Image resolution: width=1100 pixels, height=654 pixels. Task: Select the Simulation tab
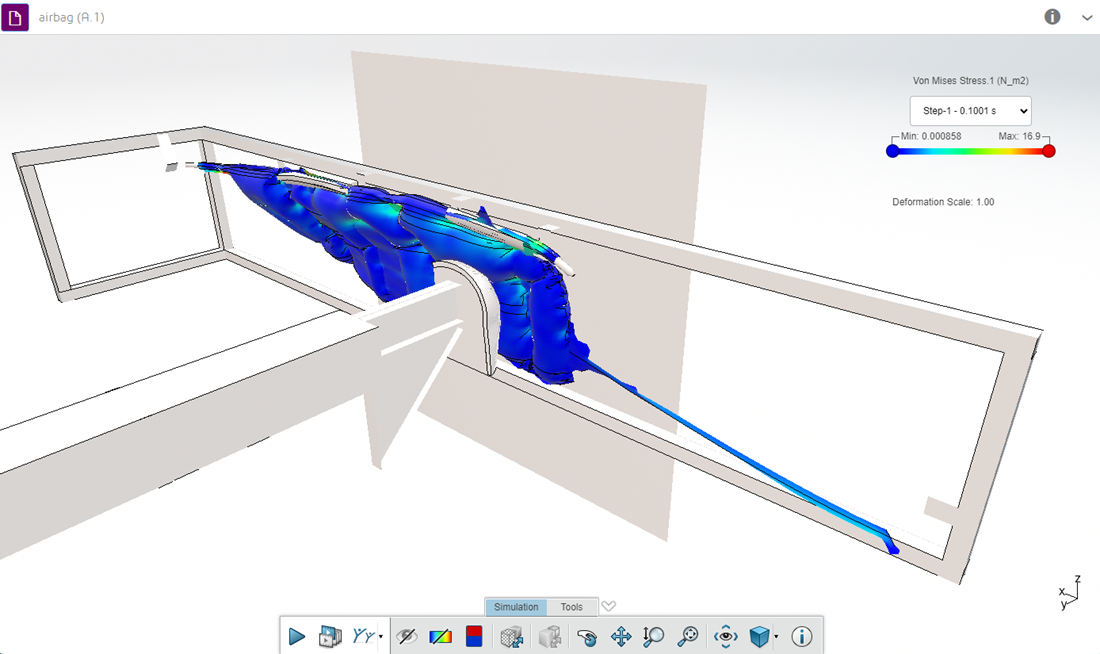point(516,606)
